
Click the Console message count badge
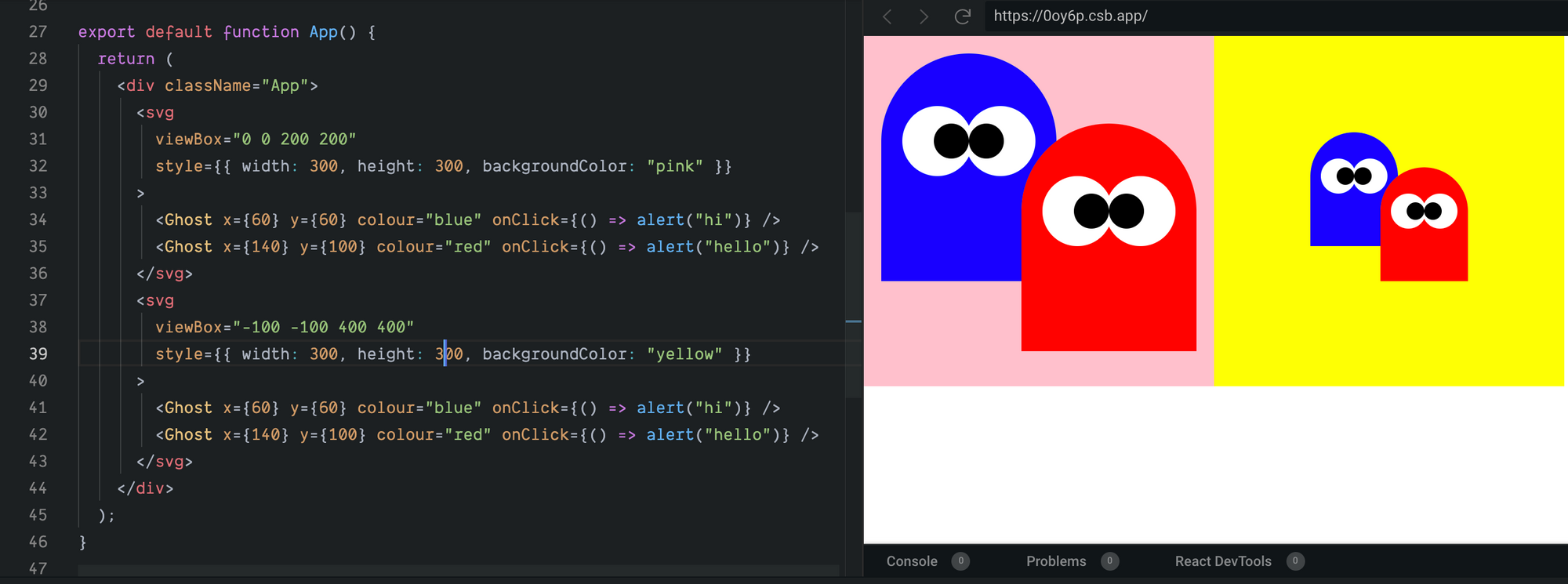click(x=960, y=561)
